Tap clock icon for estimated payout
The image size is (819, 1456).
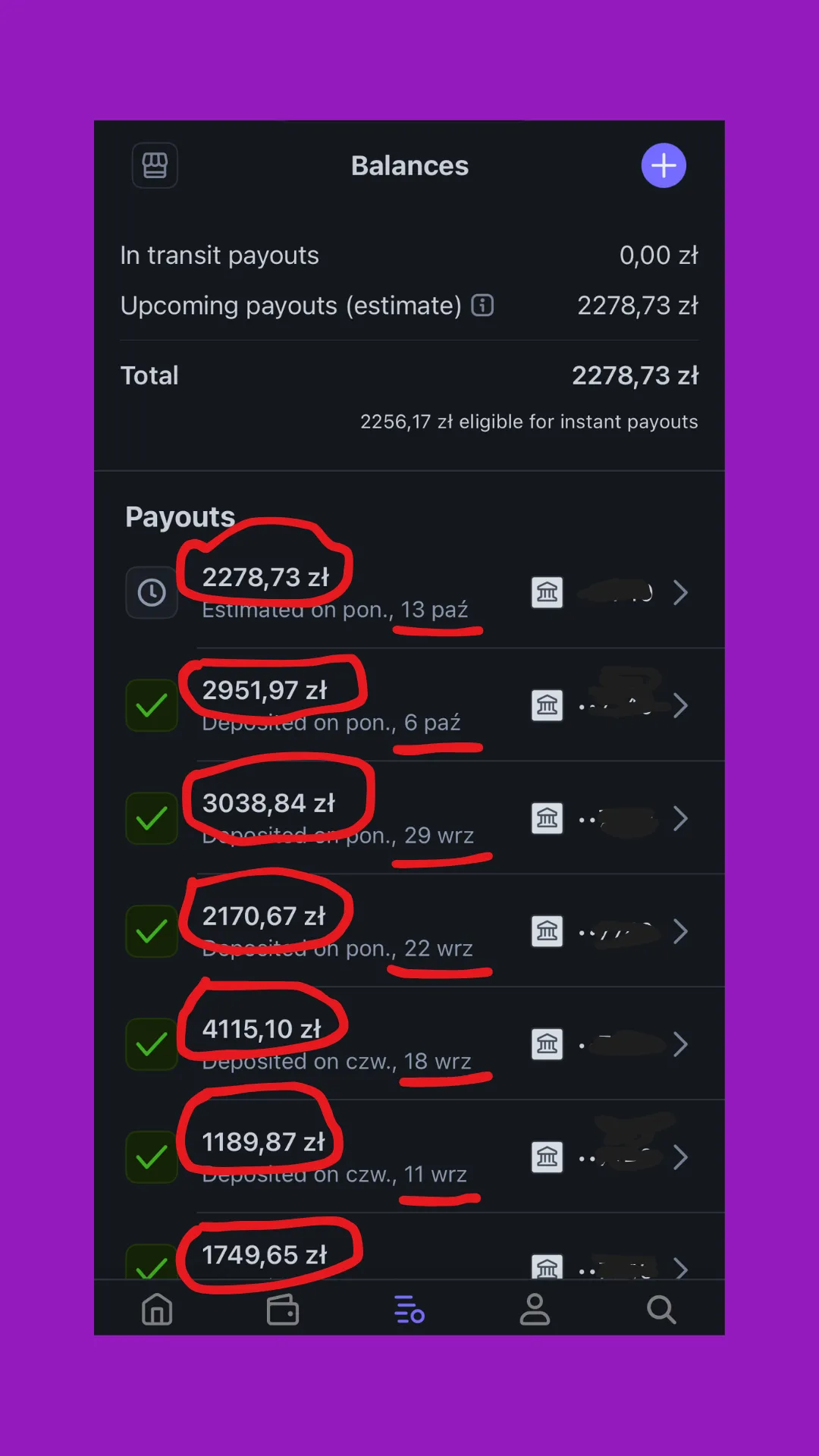click(152, 592)
